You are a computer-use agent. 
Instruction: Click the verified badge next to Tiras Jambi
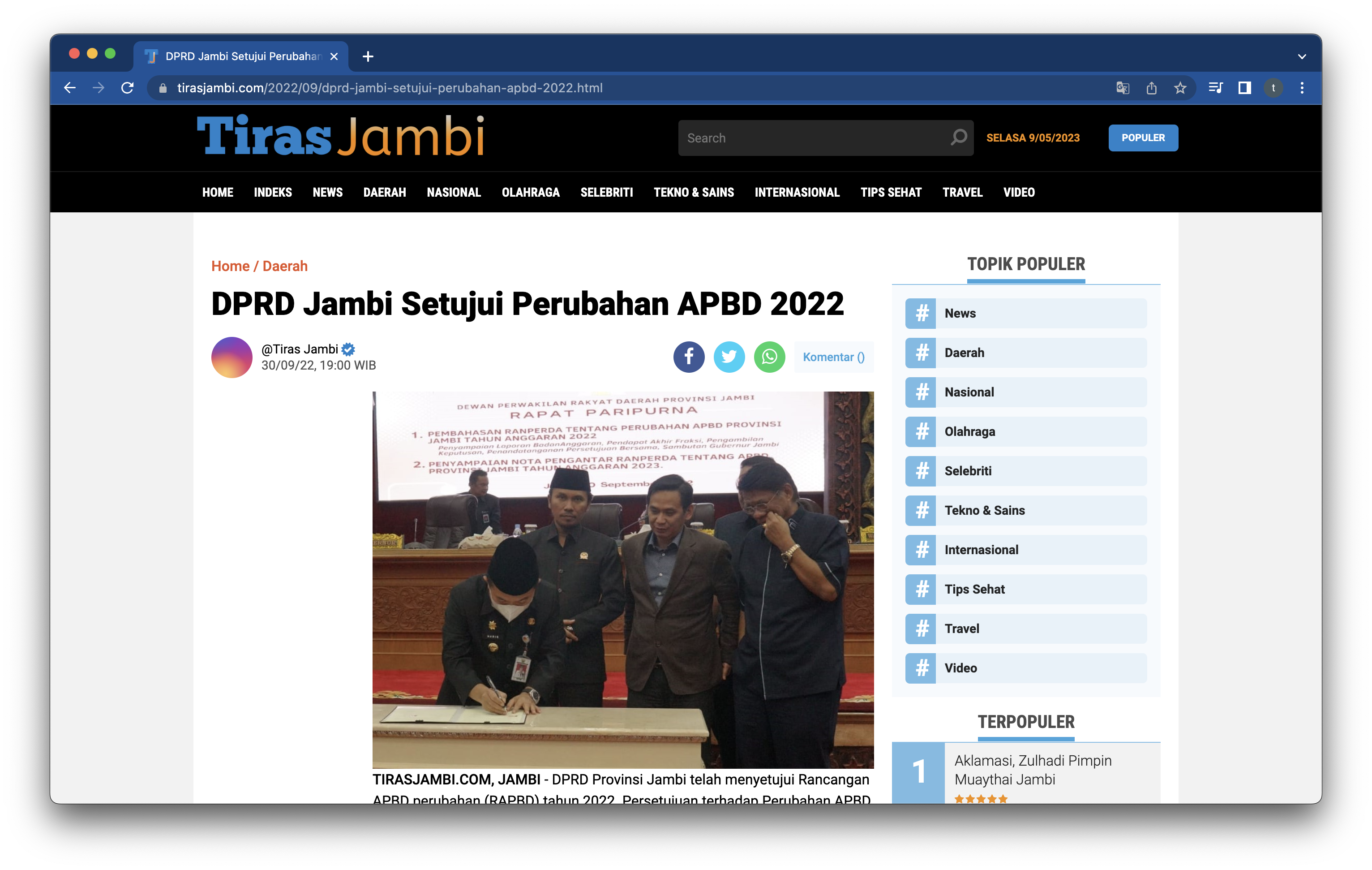[x=348, y=349]
